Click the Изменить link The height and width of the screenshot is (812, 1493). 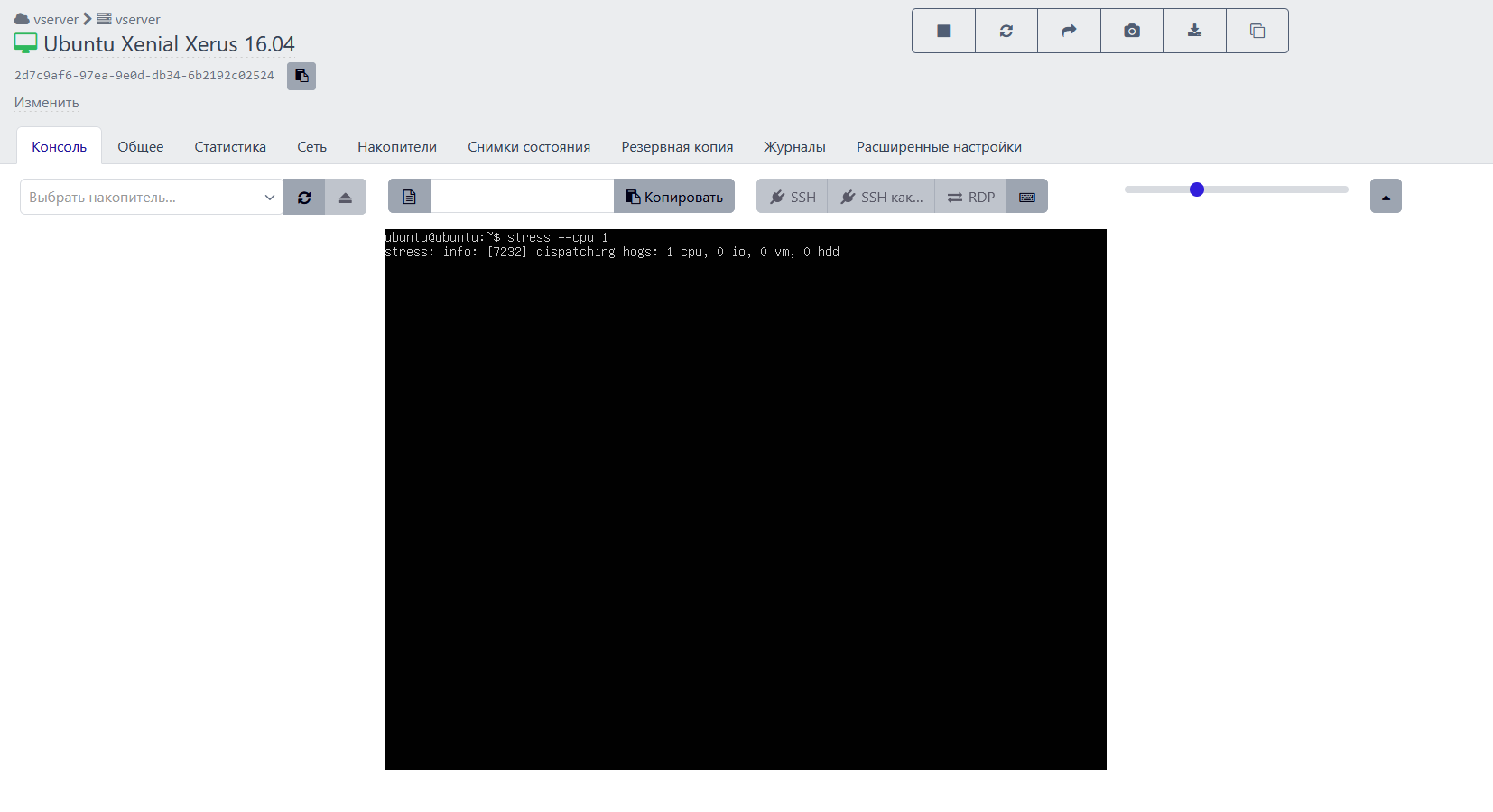(47, 103)
